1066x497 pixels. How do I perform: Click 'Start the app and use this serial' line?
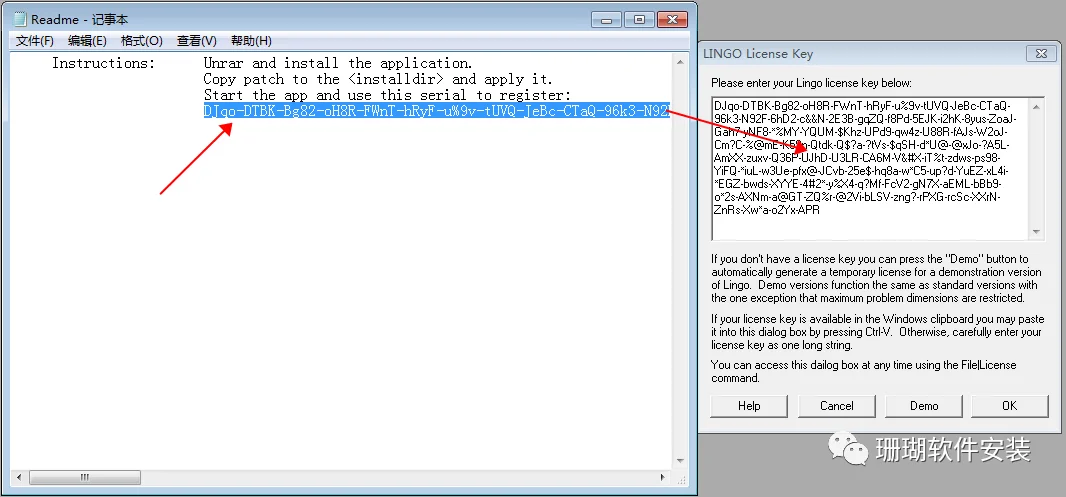click(x=387, y=95)
